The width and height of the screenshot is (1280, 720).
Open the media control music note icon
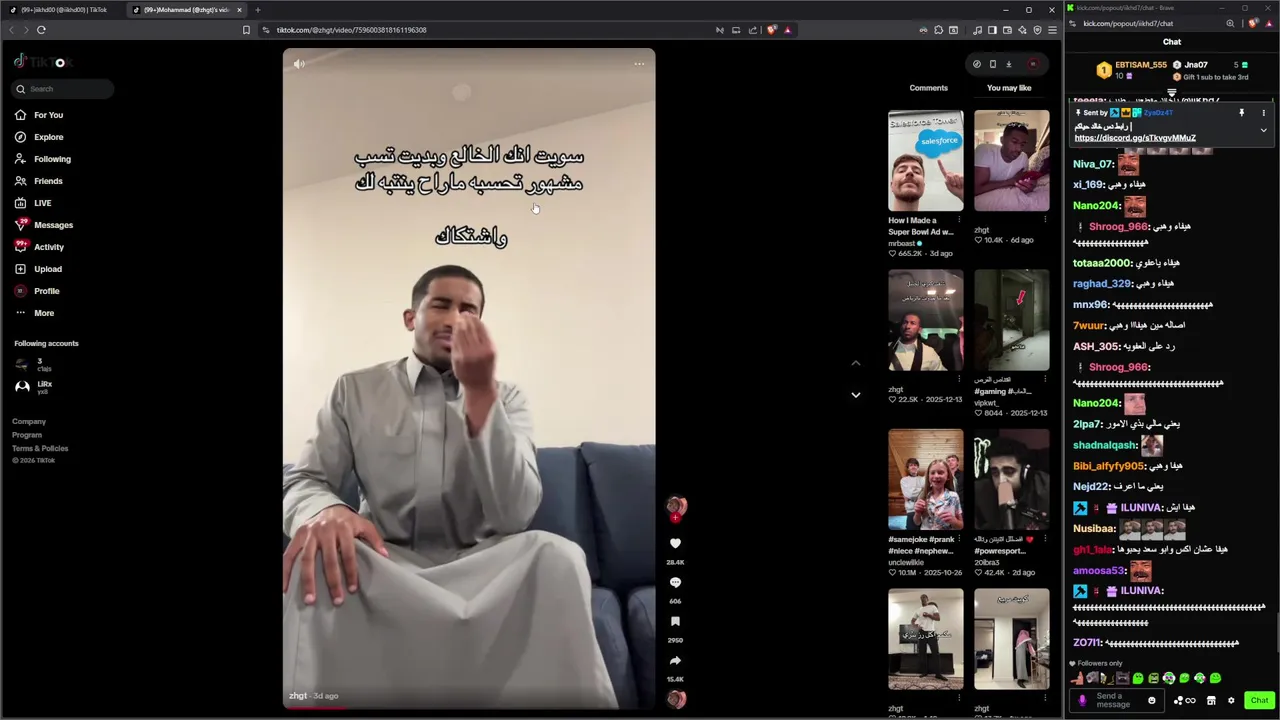click(x=977, y=30)
